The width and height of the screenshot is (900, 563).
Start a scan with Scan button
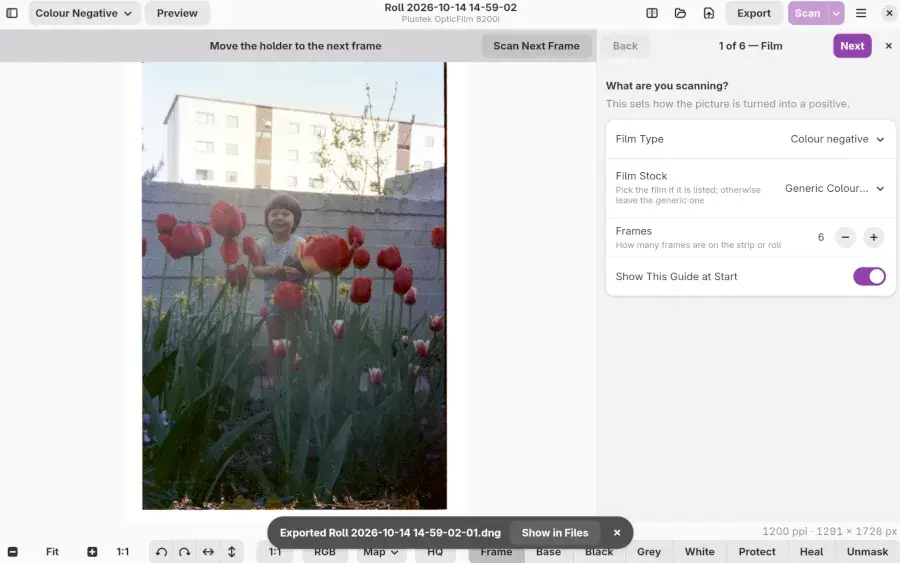pyautogui.click(x=808, y=13)
